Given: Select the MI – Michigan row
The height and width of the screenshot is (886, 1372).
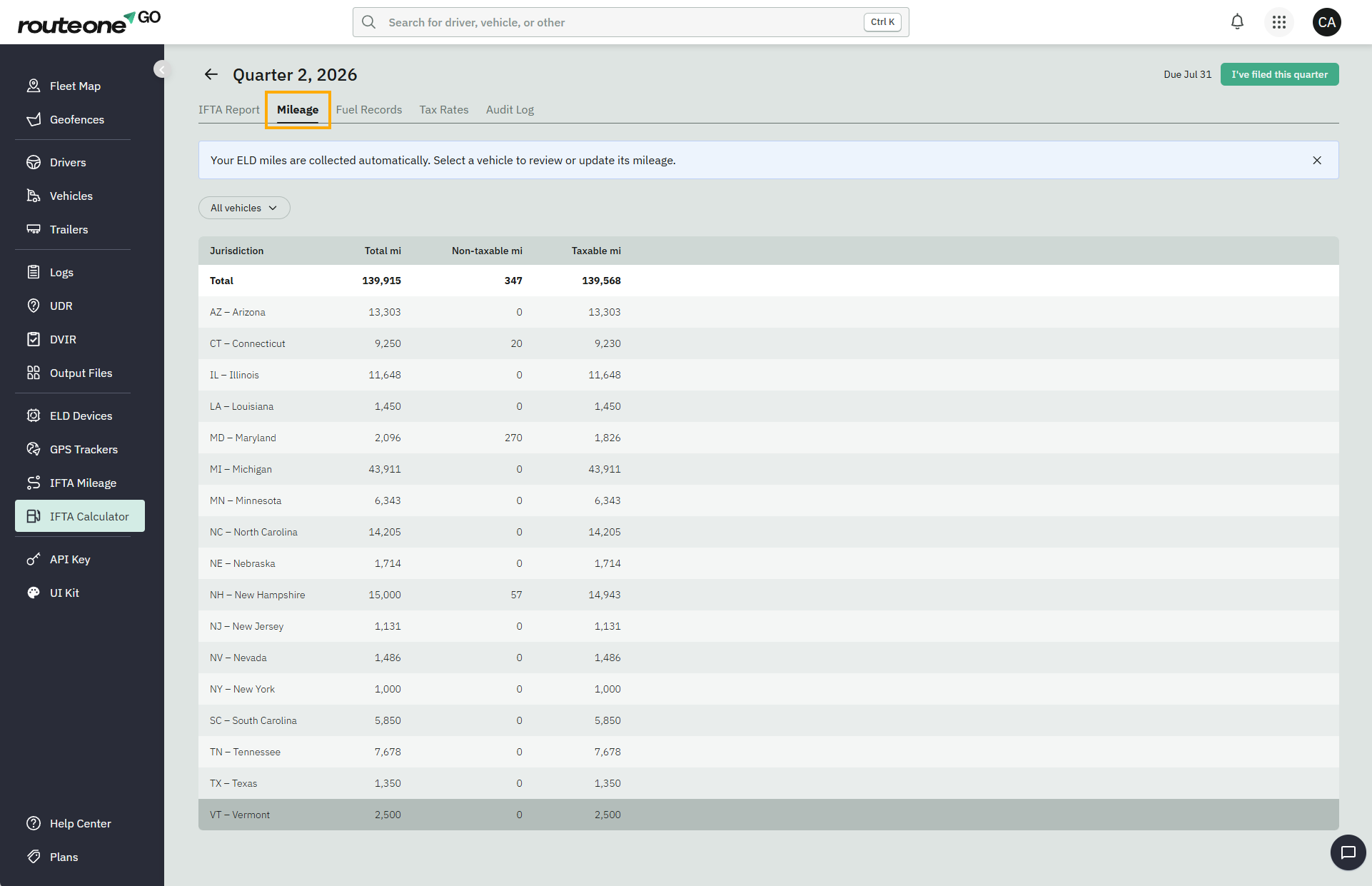Looking at the screenshot, I should point(769,469).
